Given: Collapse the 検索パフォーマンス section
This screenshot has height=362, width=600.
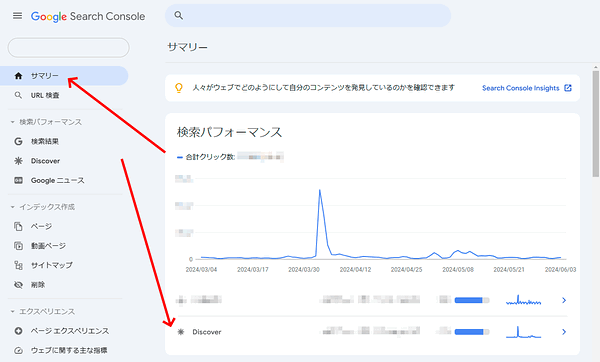Looking at the screenshot, I should point(46,122).
